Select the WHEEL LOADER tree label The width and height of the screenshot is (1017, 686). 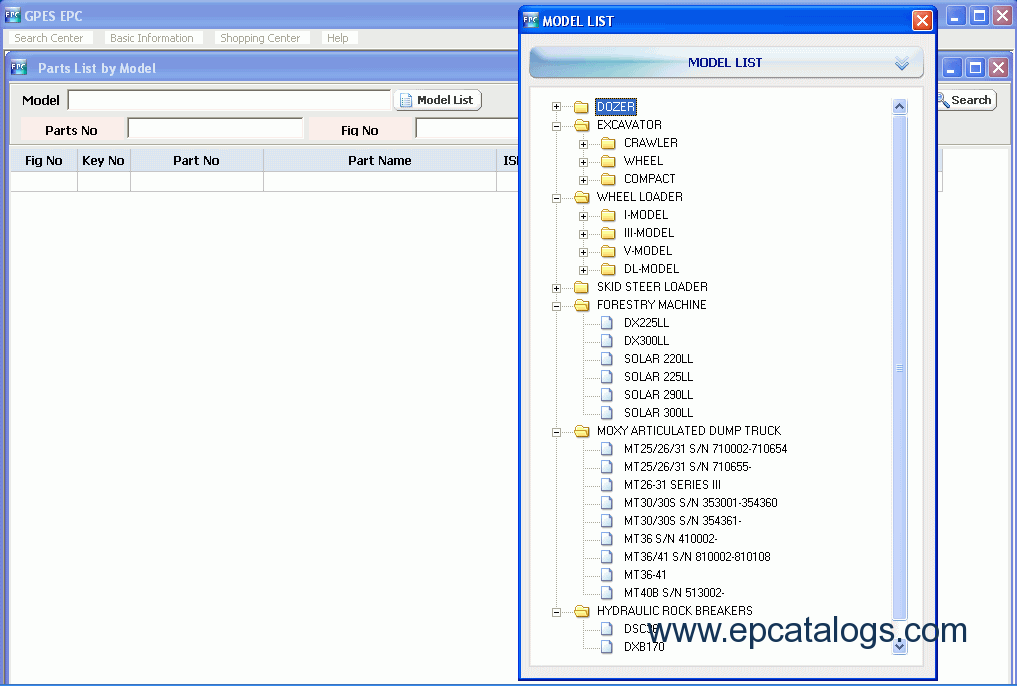point(640,197)
